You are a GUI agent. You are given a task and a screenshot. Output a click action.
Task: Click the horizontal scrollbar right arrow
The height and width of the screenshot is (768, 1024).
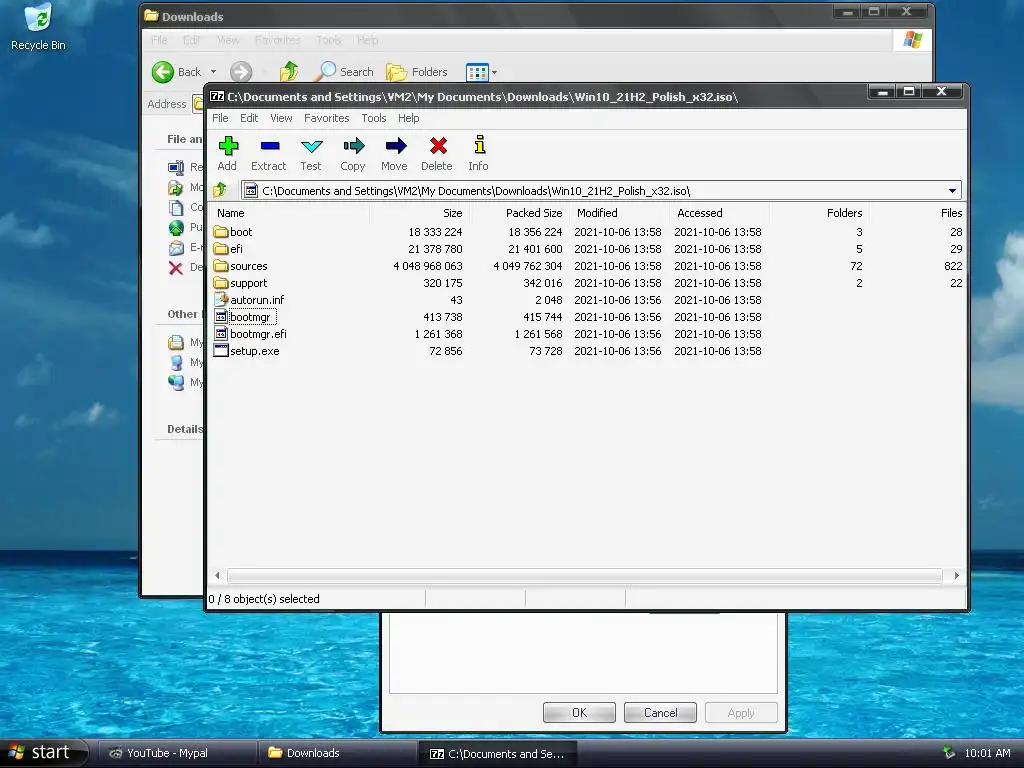tap(956, 575)
